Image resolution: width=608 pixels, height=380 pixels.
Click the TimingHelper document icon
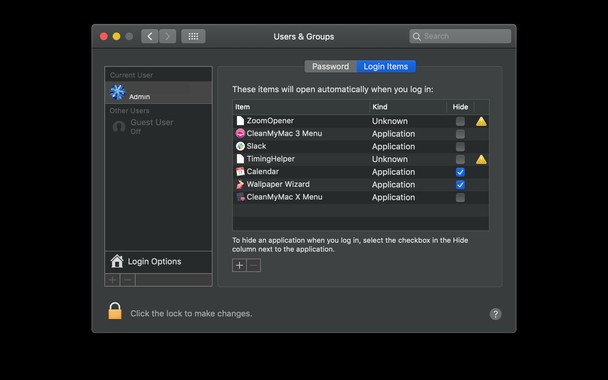[x=240, y=159]
